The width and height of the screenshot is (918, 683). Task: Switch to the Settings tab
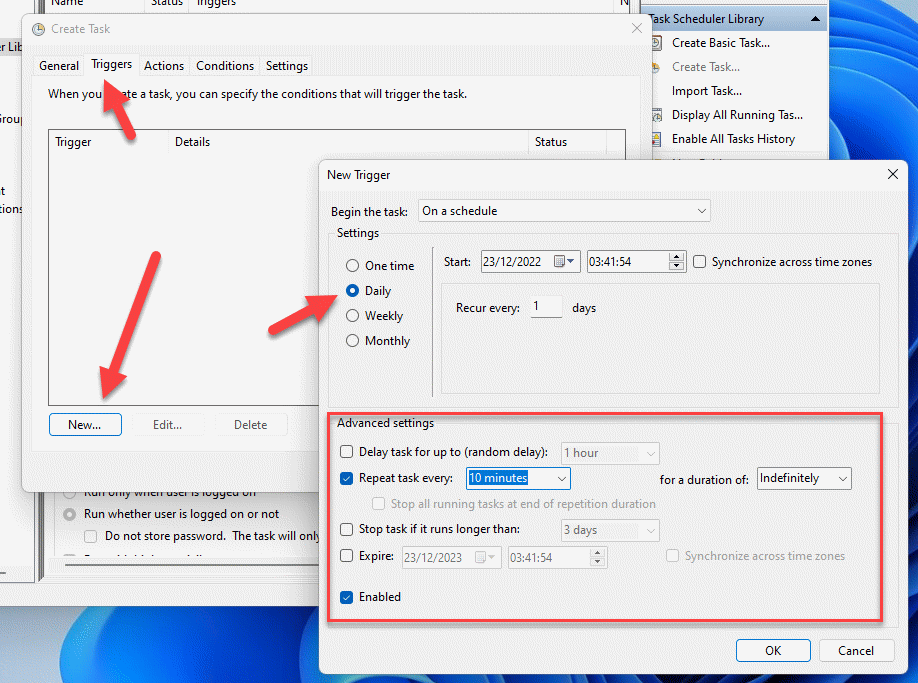287,66
